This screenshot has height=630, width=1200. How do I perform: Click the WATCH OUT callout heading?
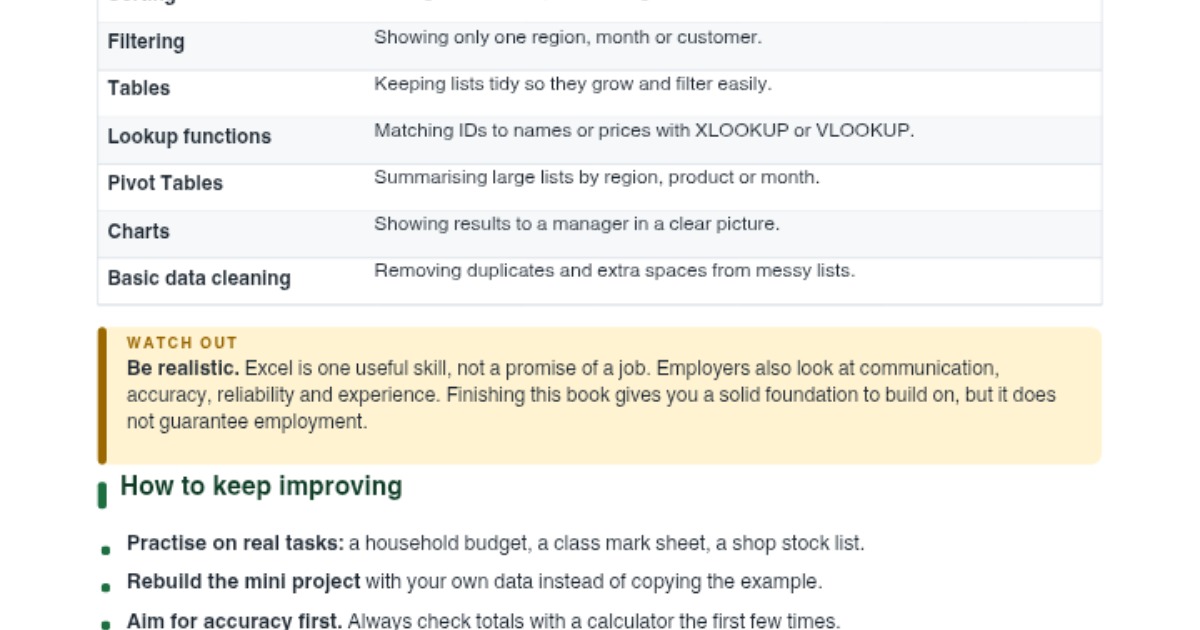(182, 343)
